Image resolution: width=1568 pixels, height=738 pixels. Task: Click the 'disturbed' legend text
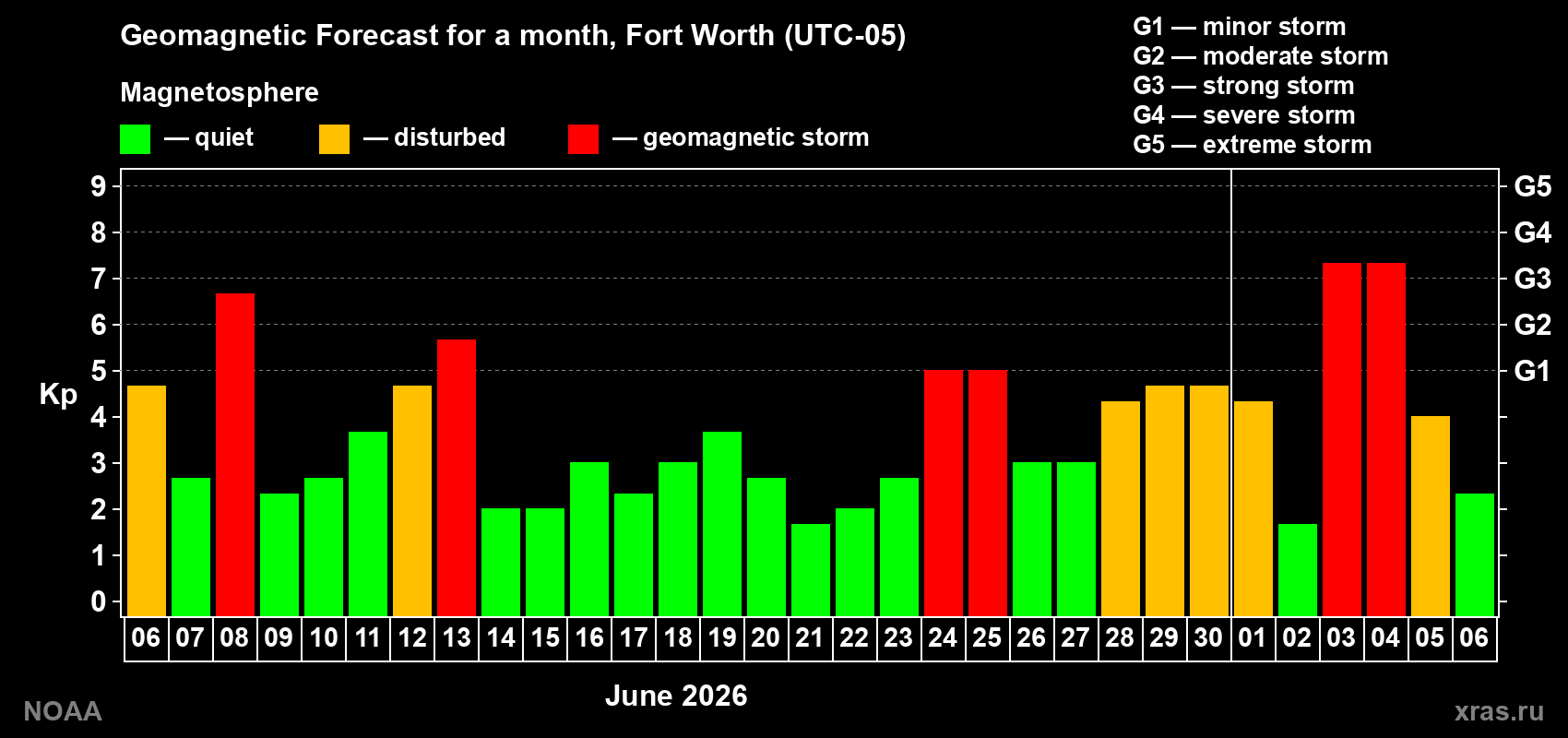point(450,137)
